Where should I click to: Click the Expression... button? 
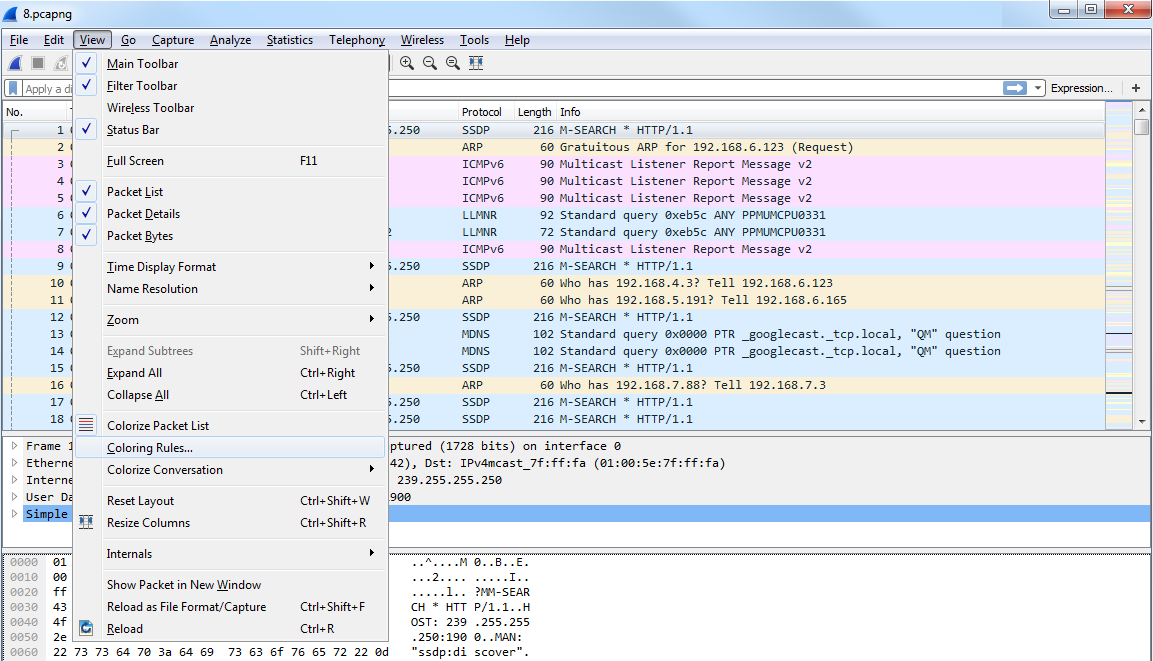[1081, 88]
